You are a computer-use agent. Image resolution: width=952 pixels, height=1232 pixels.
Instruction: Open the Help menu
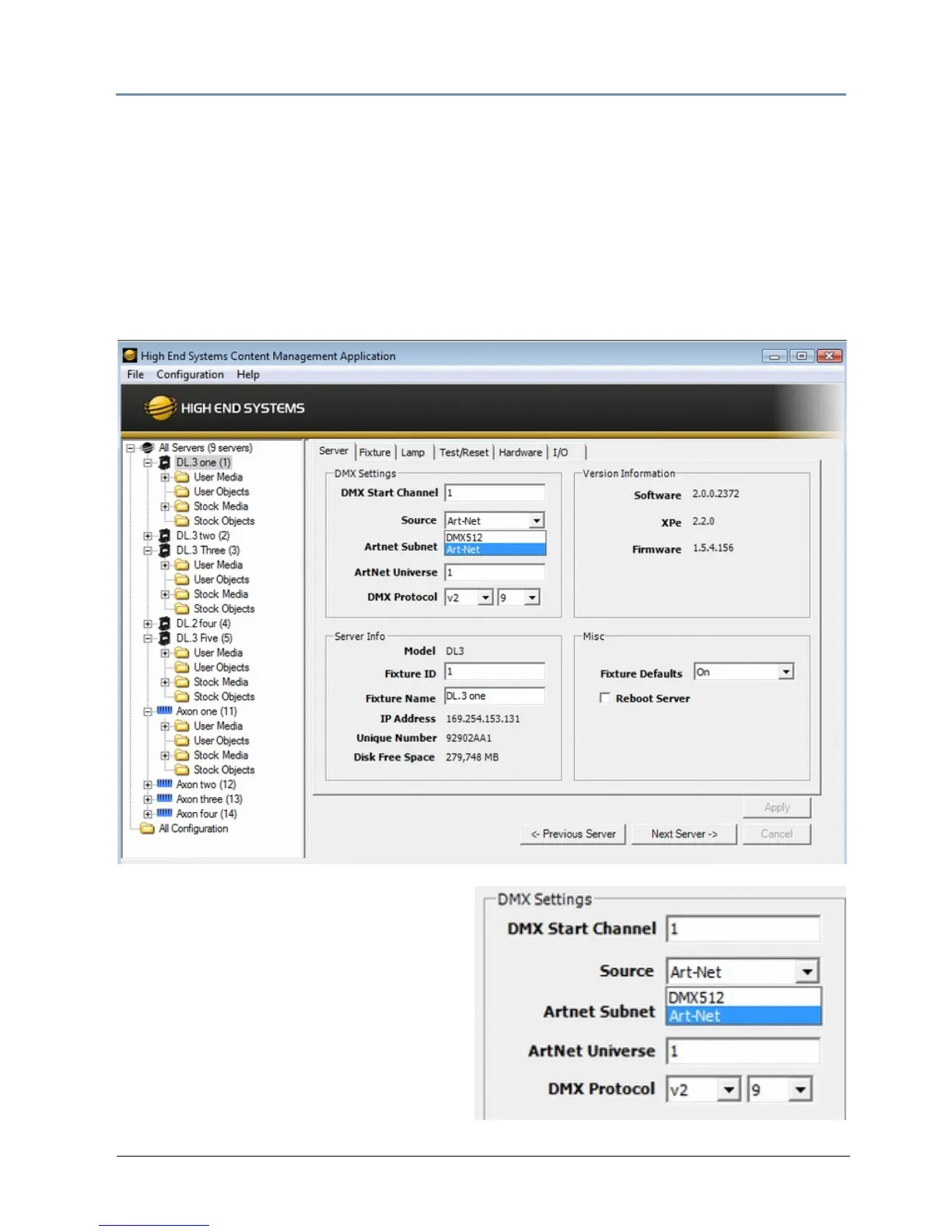point(248,375)
